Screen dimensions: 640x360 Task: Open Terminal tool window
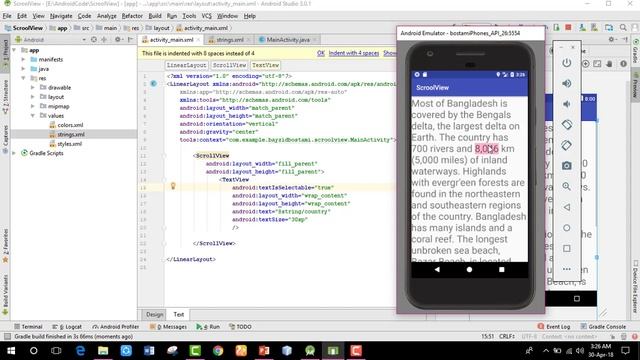[x=28, y=327]
